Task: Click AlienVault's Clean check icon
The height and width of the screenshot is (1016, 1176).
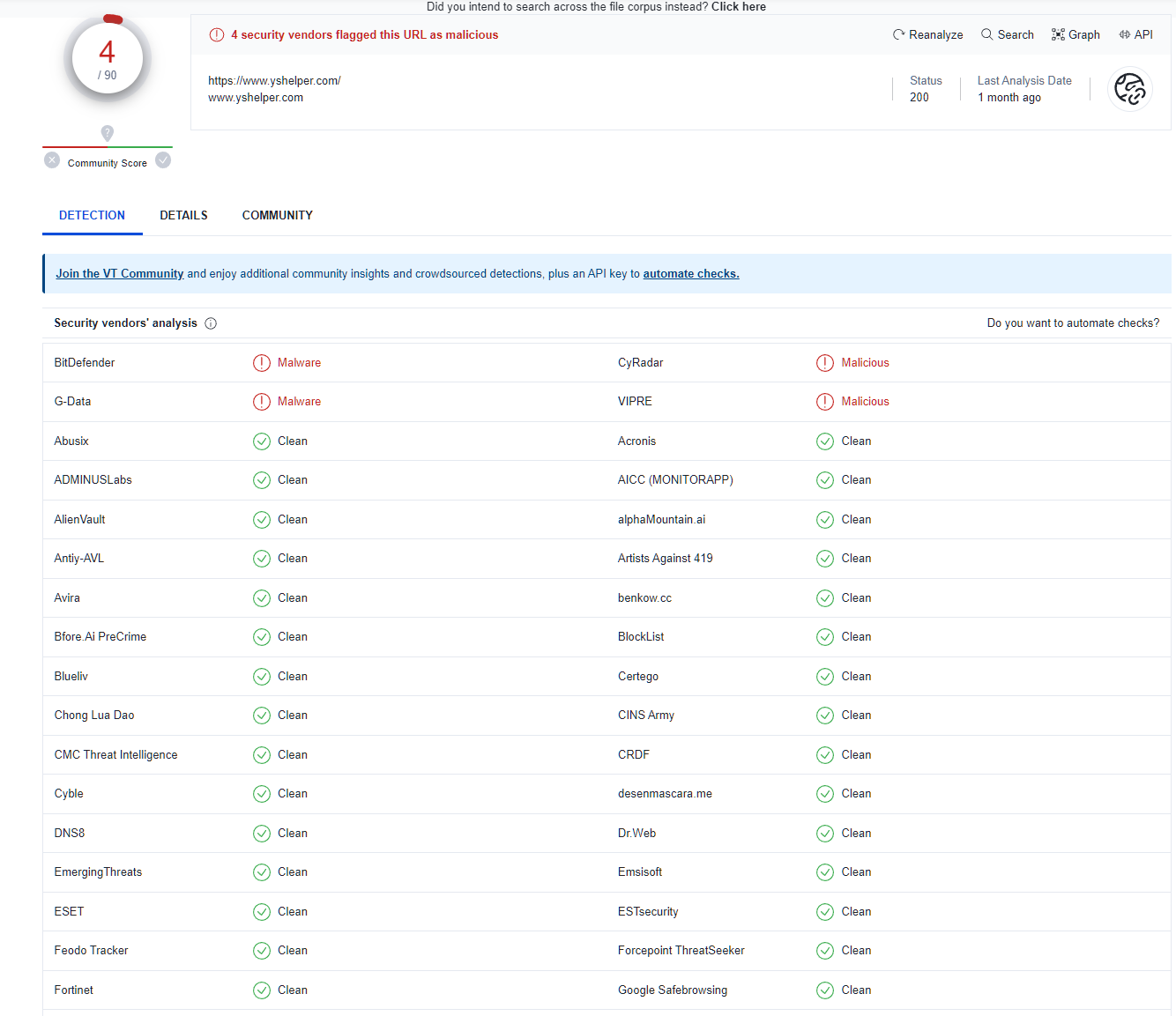Action: click(x=262, y=520)
